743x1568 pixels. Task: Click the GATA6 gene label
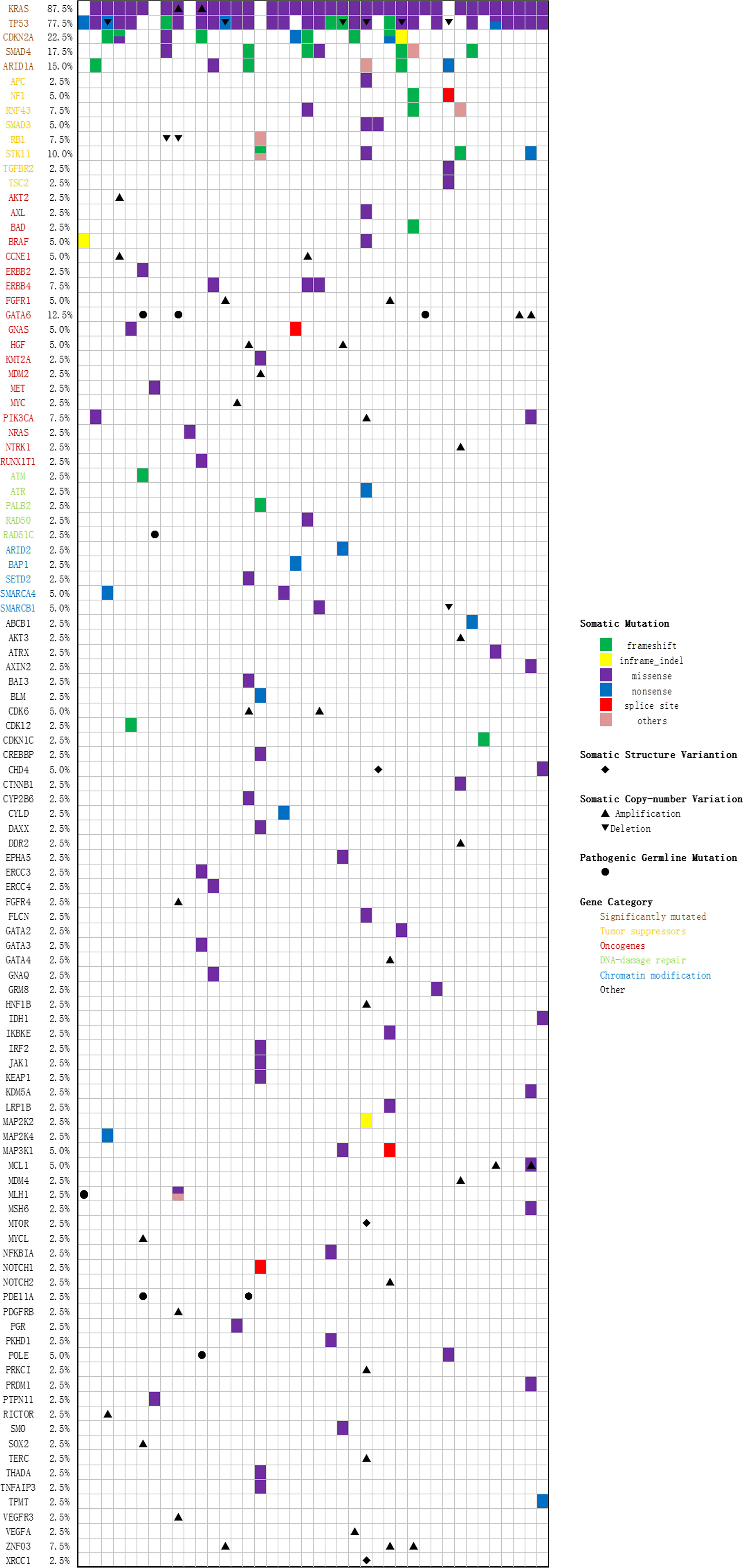(x=18, y=315)
